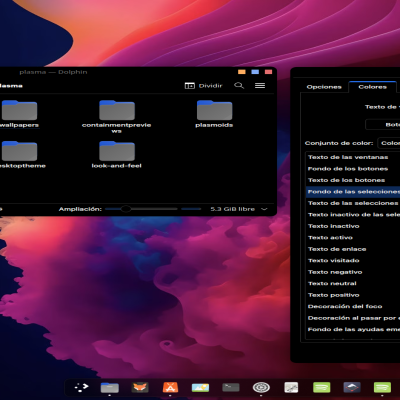Open Dolphin search with the magnifier icon
400x400 pixels.
tap(239, 86)
